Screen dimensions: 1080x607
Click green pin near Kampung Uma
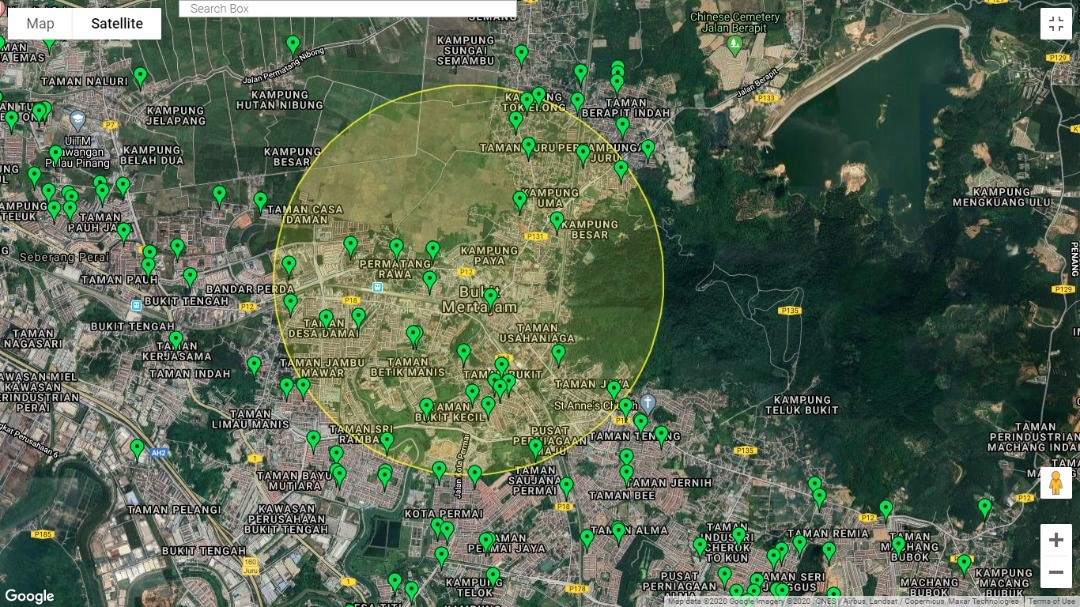(x=520, y=200)
